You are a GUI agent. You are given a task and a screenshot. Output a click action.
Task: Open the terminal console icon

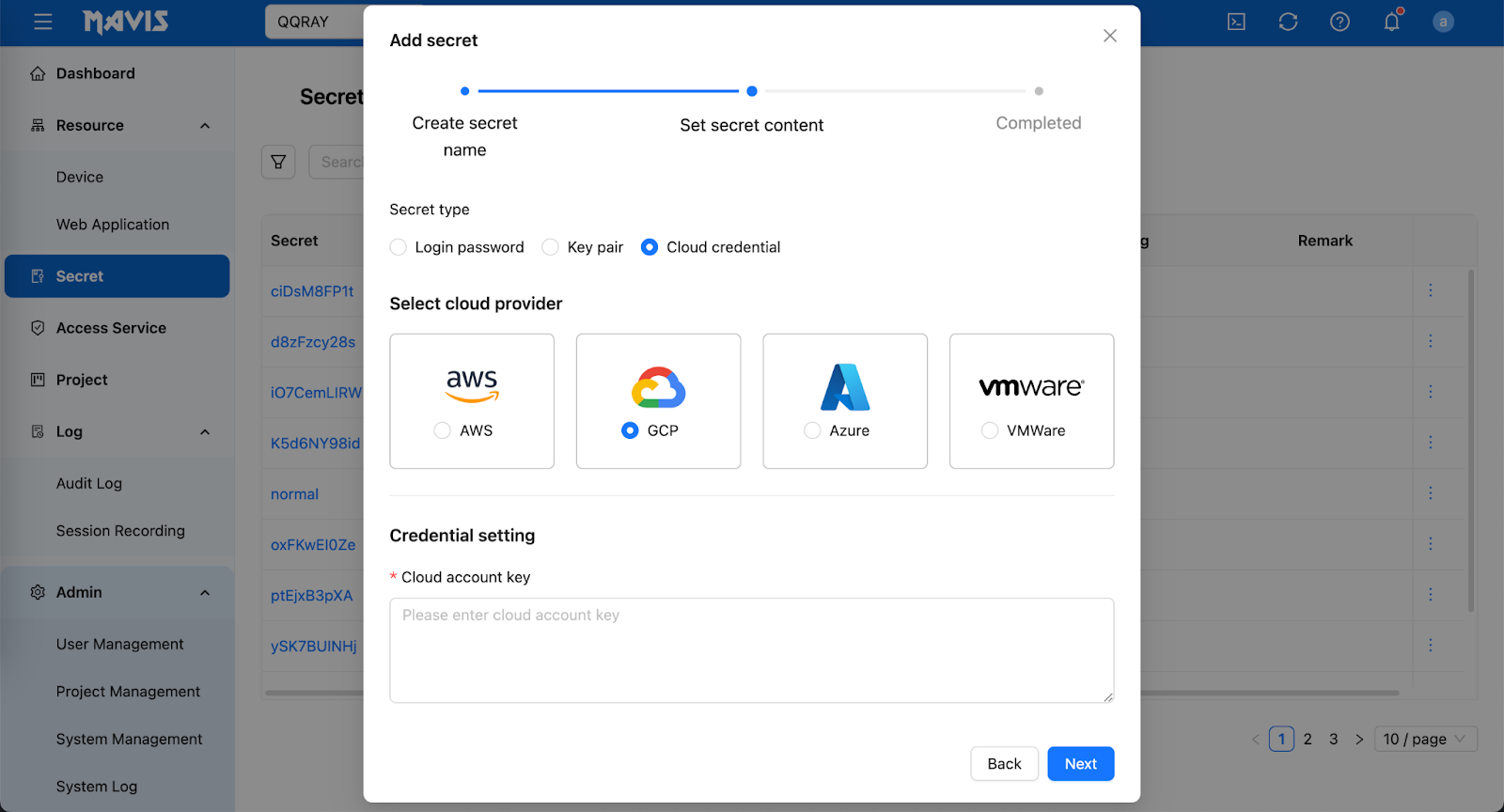point(1236,22)
